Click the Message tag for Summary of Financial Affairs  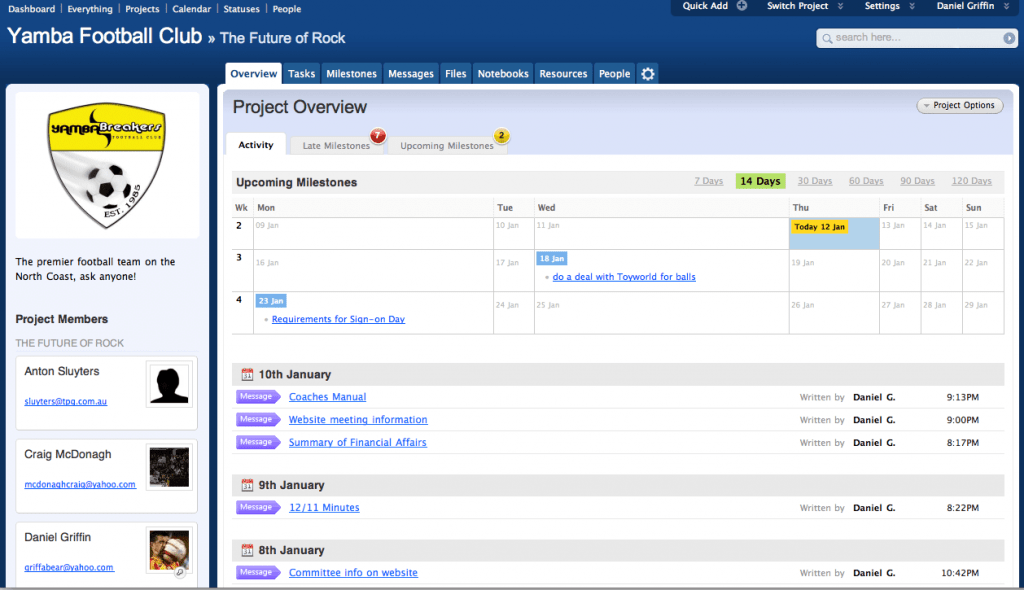click(x=258, y=442)
